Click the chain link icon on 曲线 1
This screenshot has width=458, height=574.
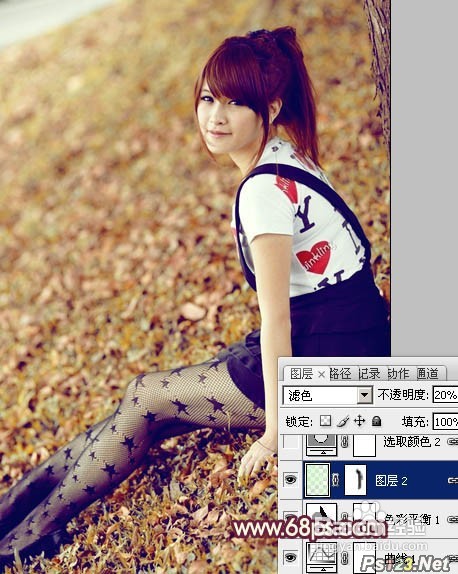tap(345, 558)
